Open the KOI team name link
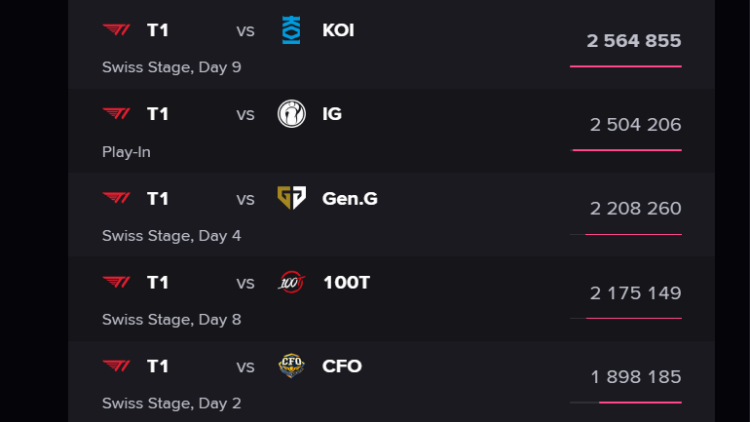This screenshot has width=750, height=422. pos(338,30)
